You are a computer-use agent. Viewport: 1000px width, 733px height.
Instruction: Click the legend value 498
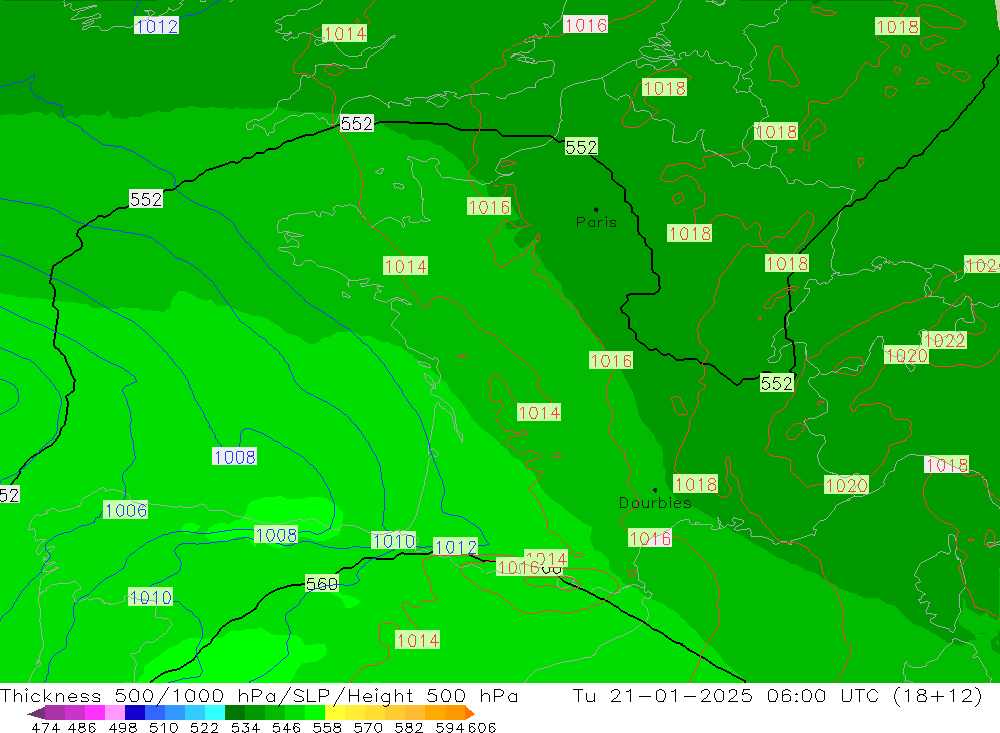point(123,728)
